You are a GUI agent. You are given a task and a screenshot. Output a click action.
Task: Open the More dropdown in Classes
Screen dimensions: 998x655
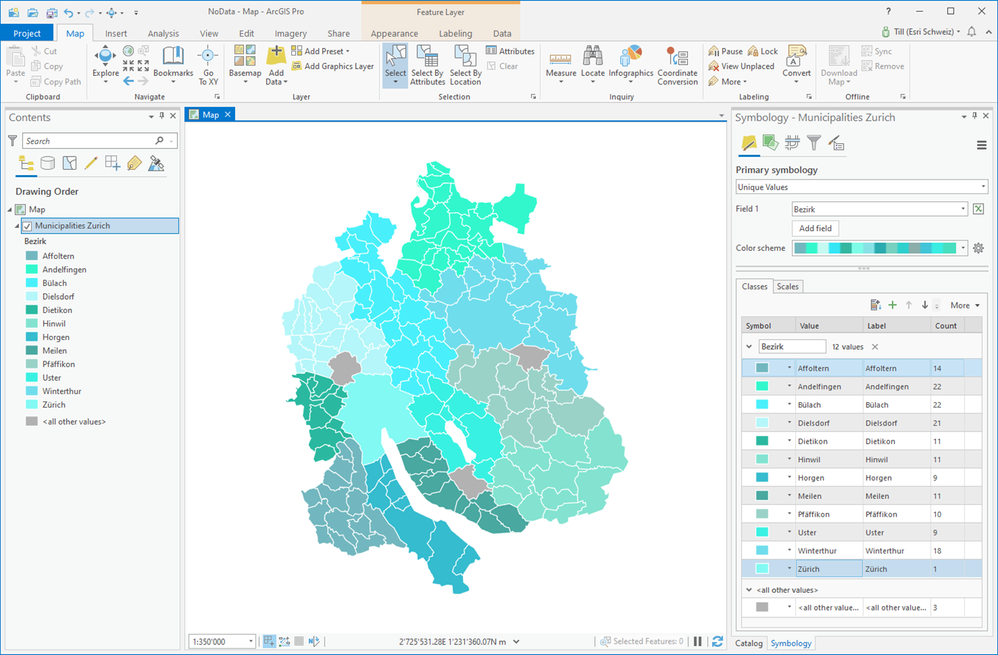(964, 306)
